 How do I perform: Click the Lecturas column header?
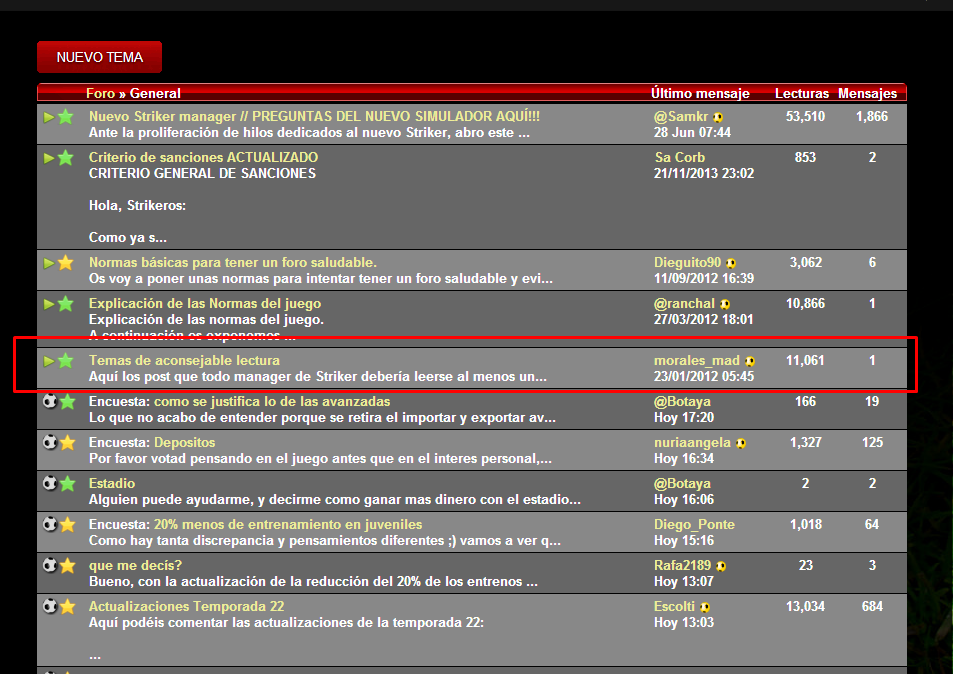click(x=802, y=93)
